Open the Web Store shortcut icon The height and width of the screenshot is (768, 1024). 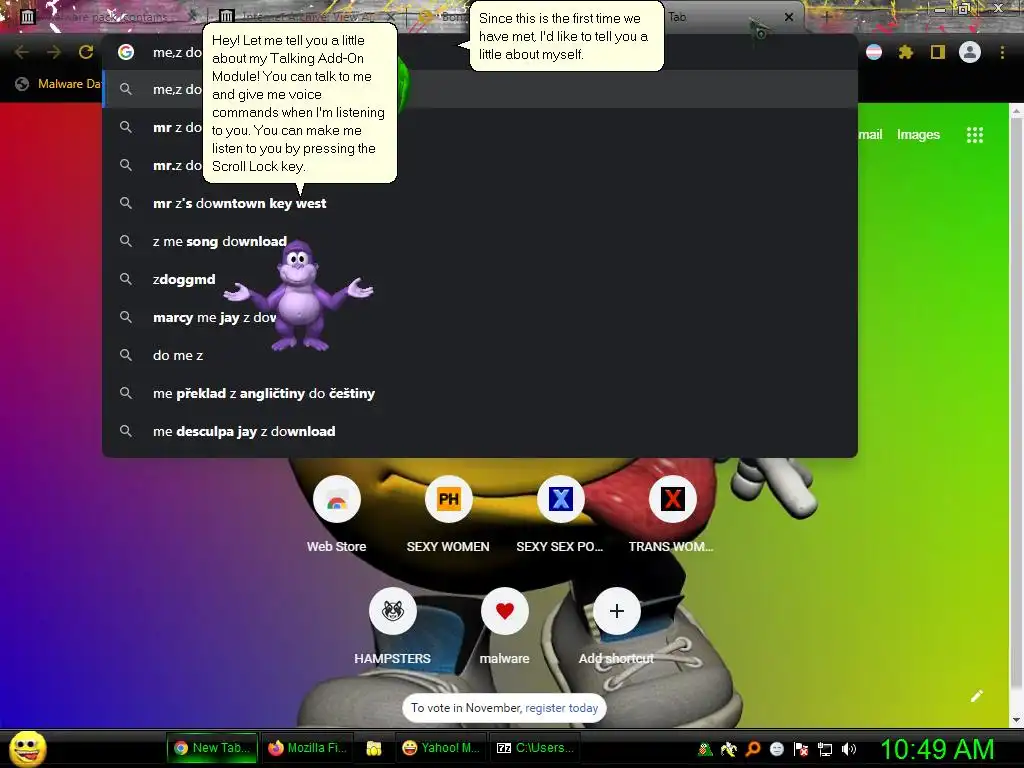337,500
